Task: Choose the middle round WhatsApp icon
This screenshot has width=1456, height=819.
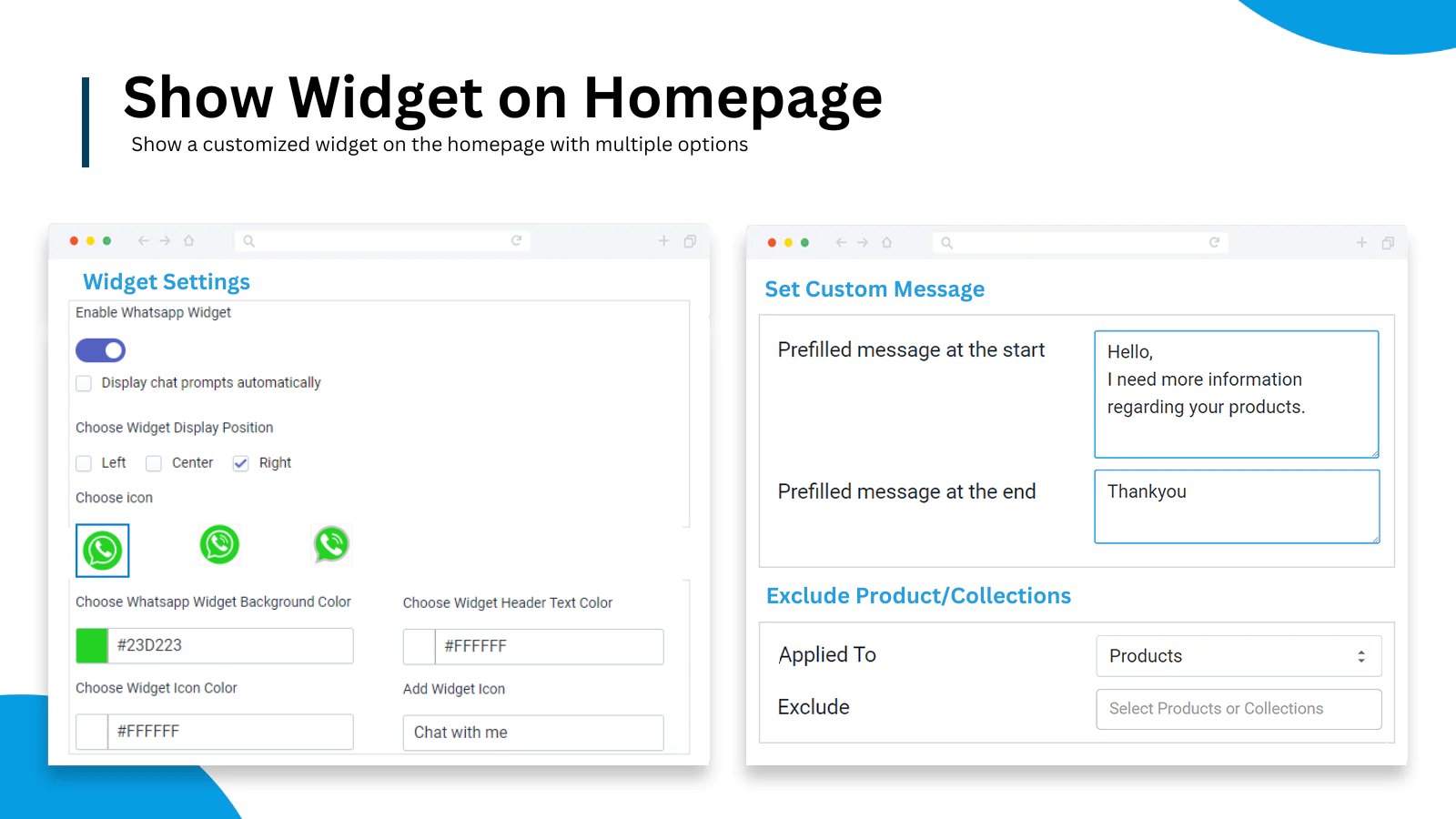Action: tap(219, 544)
